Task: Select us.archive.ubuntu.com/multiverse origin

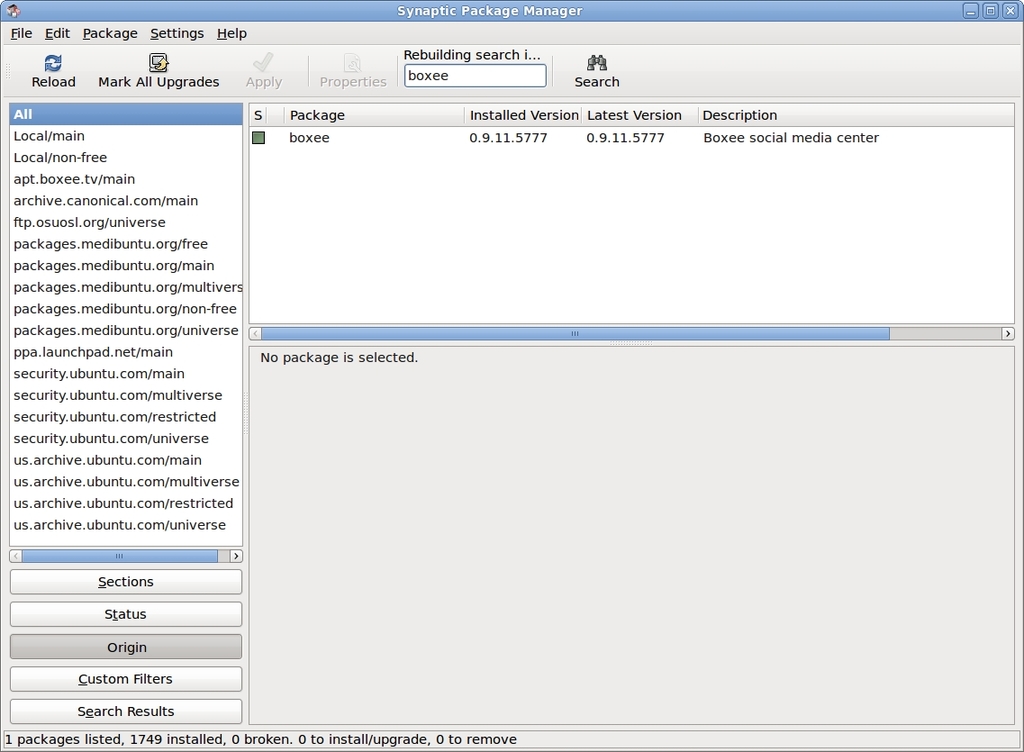Action: (125, 481)
